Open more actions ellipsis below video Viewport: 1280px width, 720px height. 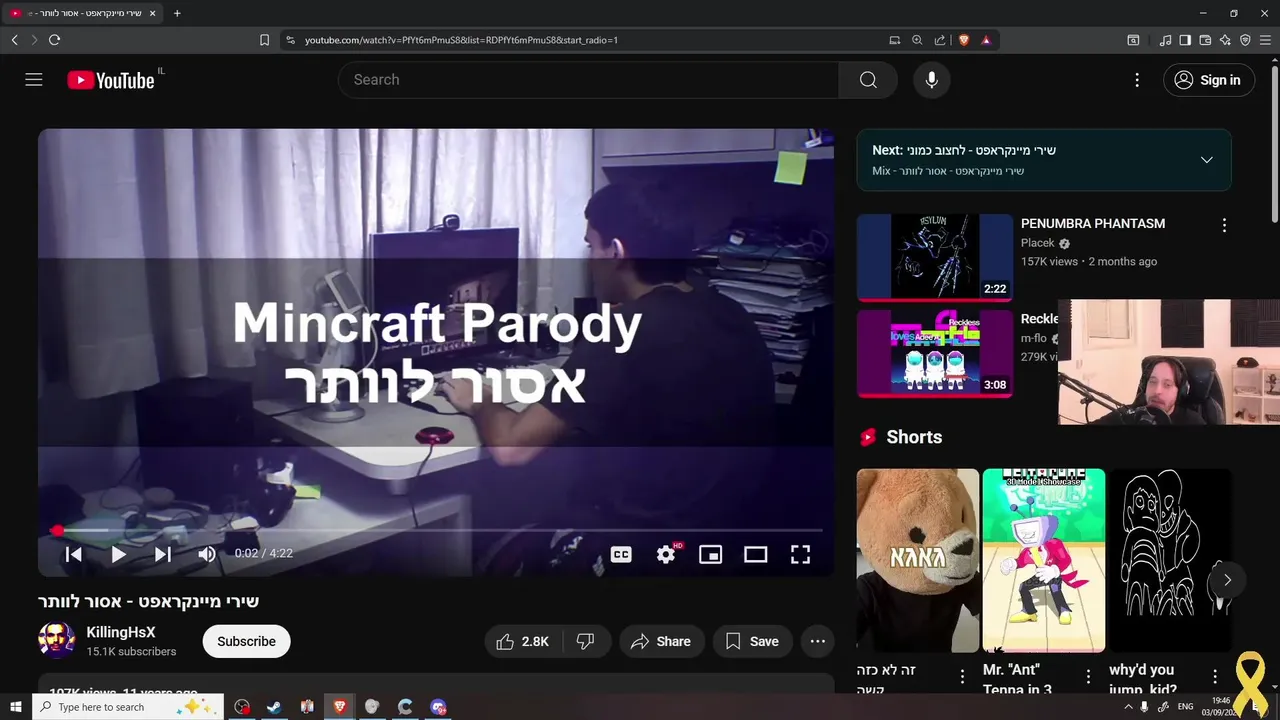[x=817, y=642]
